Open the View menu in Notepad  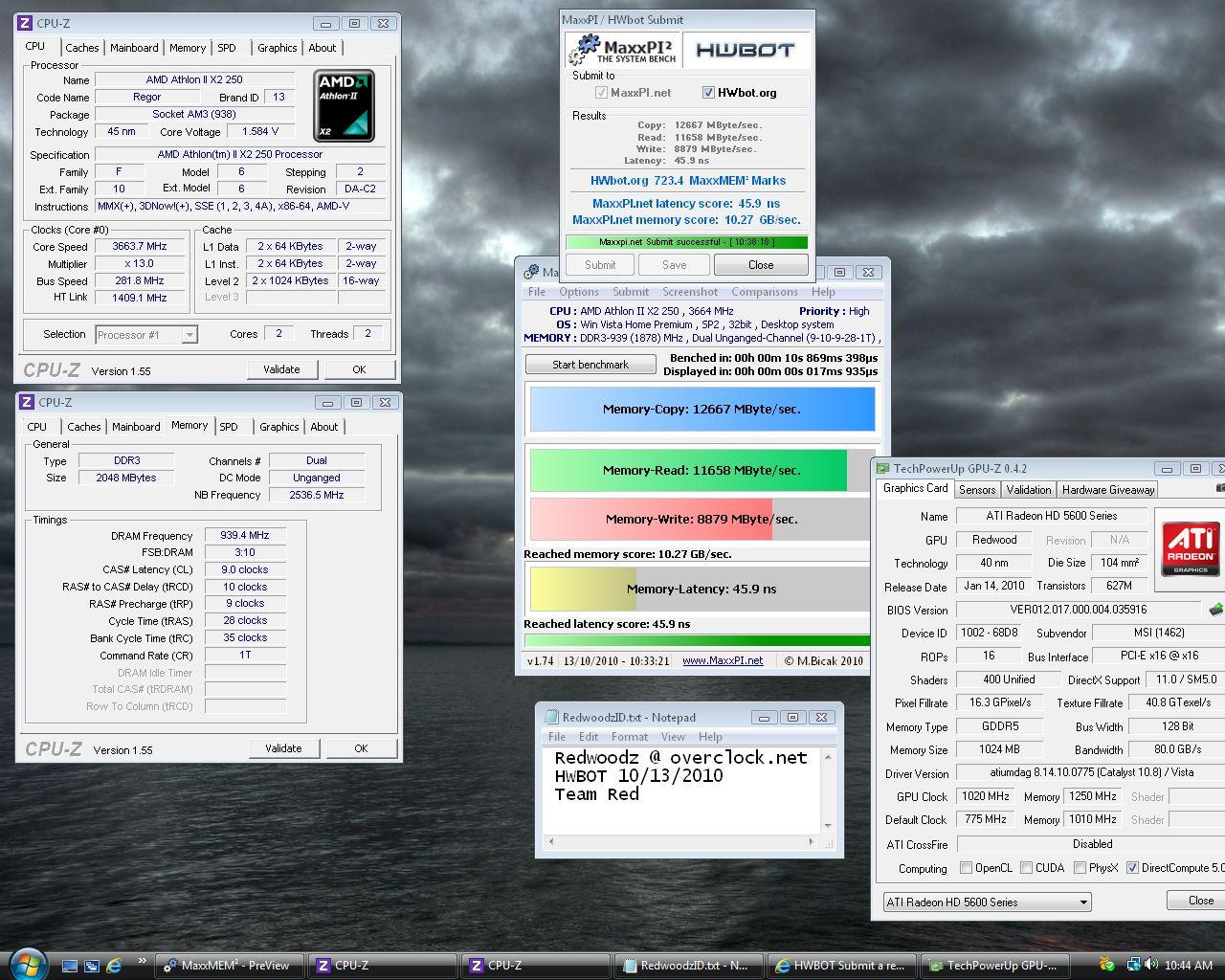(x=673, y=737)
